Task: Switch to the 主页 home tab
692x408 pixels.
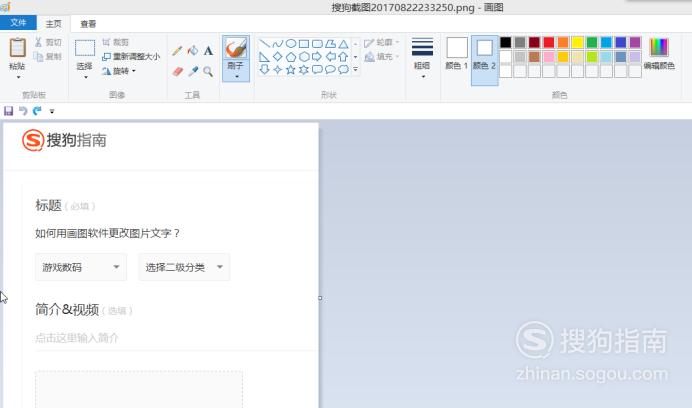Action: (x=53, y=23)
